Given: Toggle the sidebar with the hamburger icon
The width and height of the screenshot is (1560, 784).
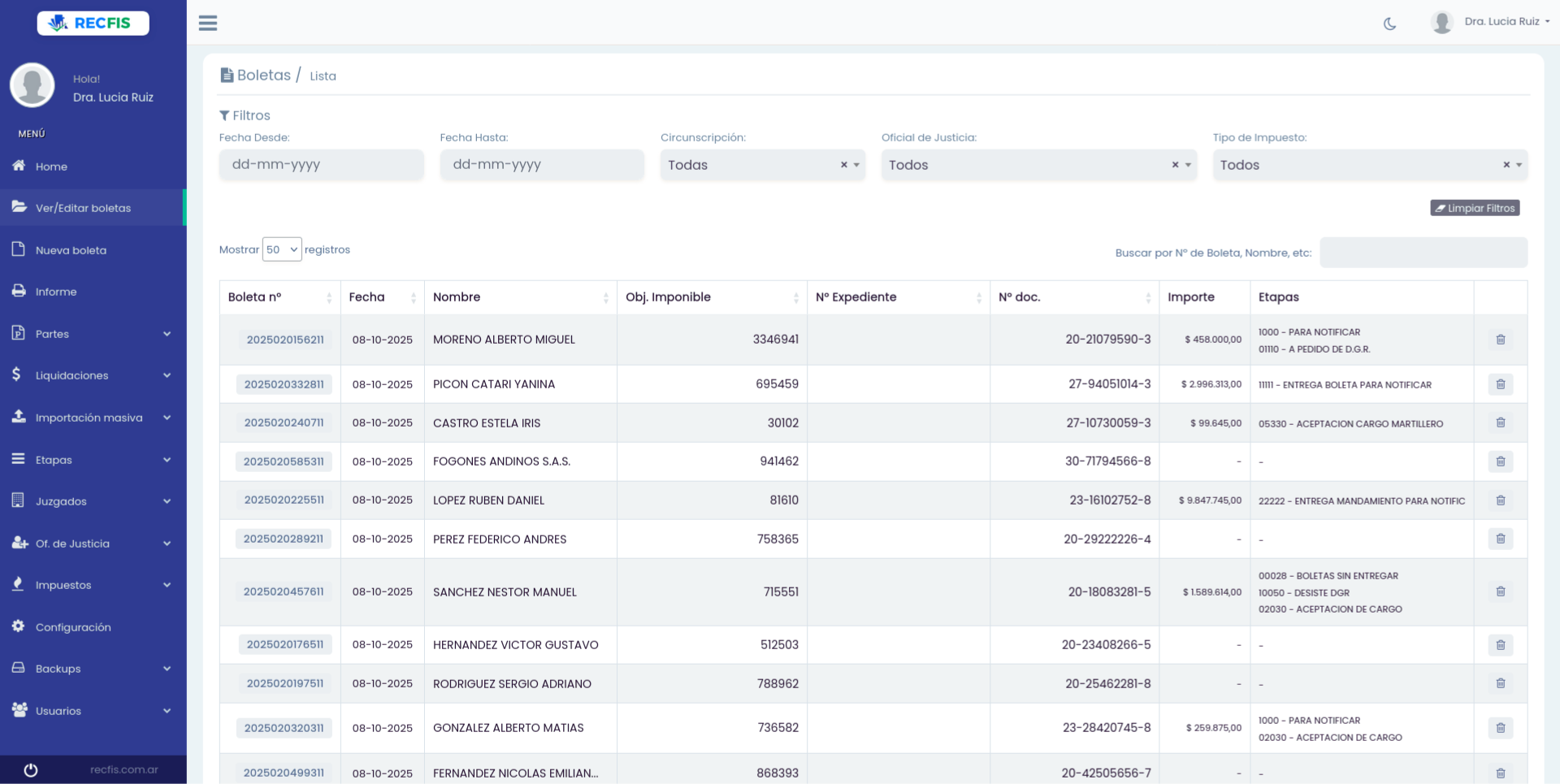Looking at the screenshot, I should 208,23.
